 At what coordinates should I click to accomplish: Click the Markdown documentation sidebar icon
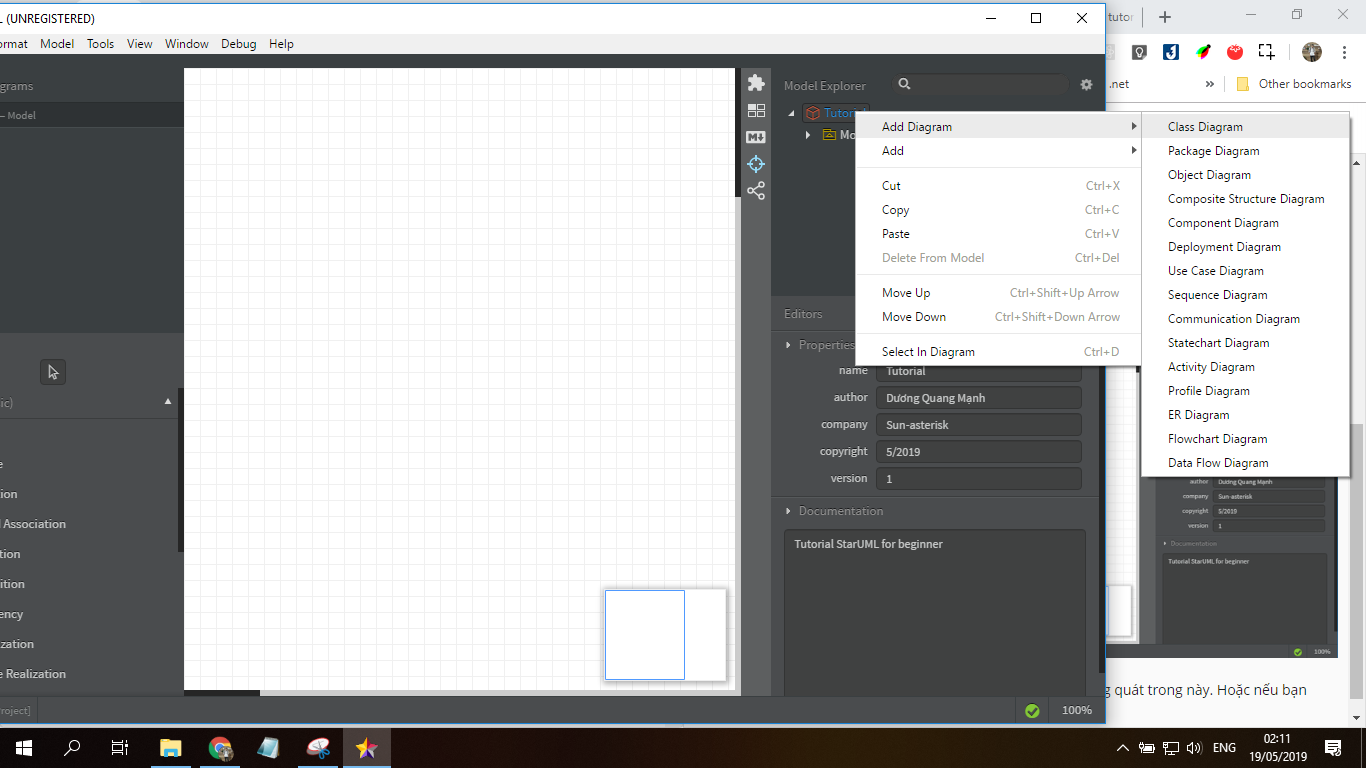coord(756,137)
